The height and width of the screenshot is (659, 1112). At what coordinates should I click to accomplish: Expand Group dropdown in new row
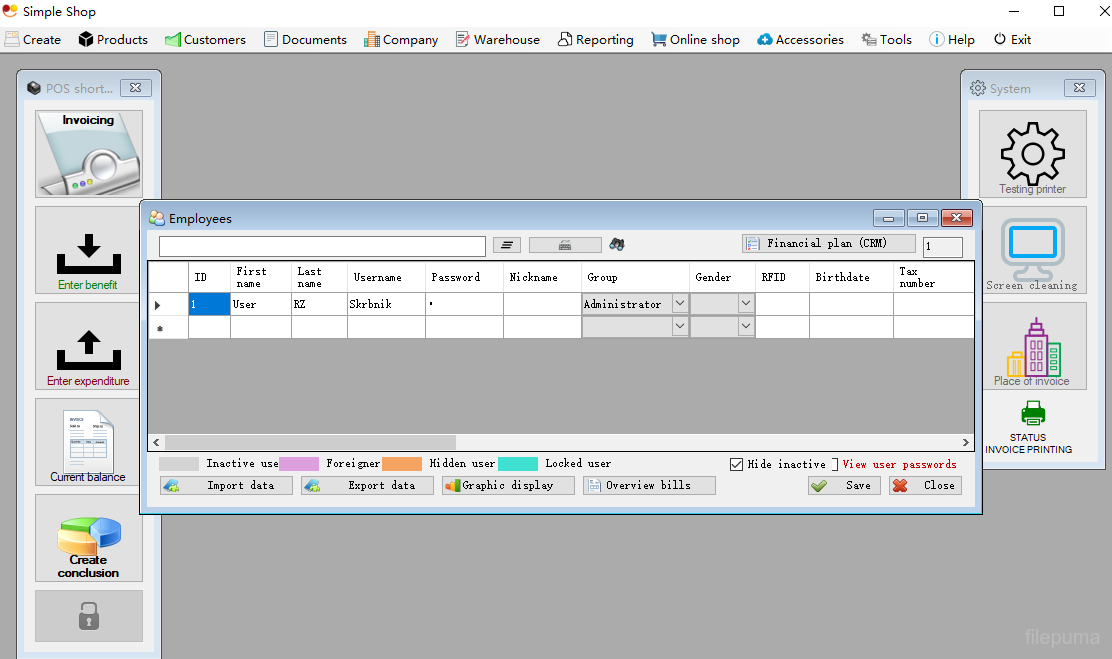679,327
